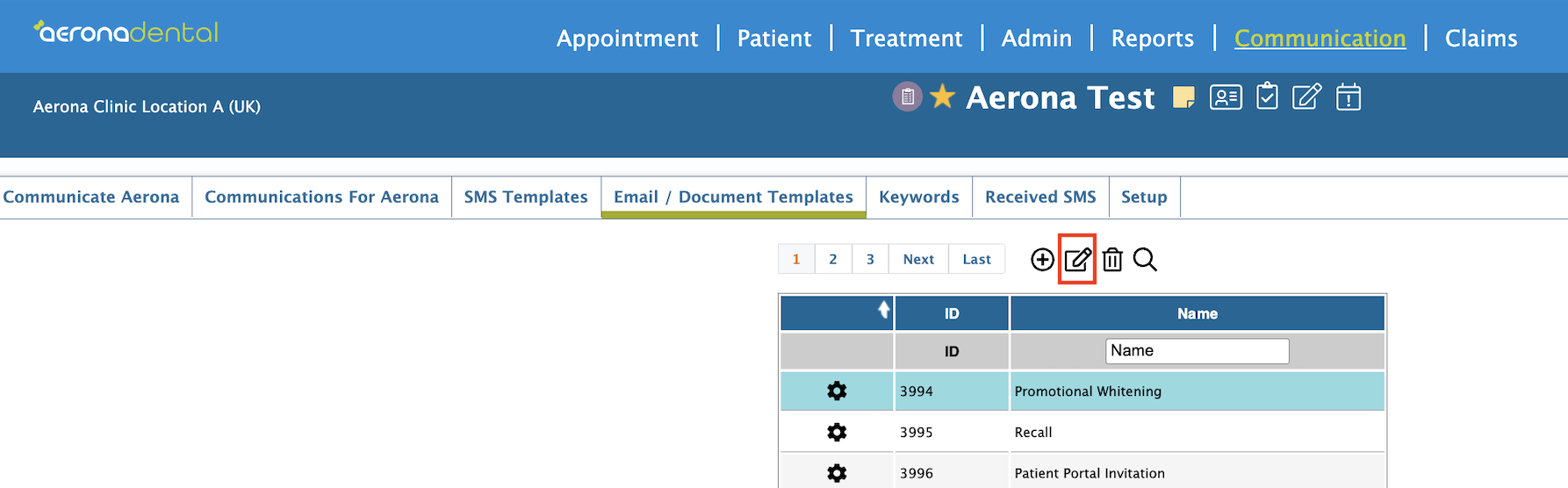Go to page 3 of templates

tap(870, 259)
